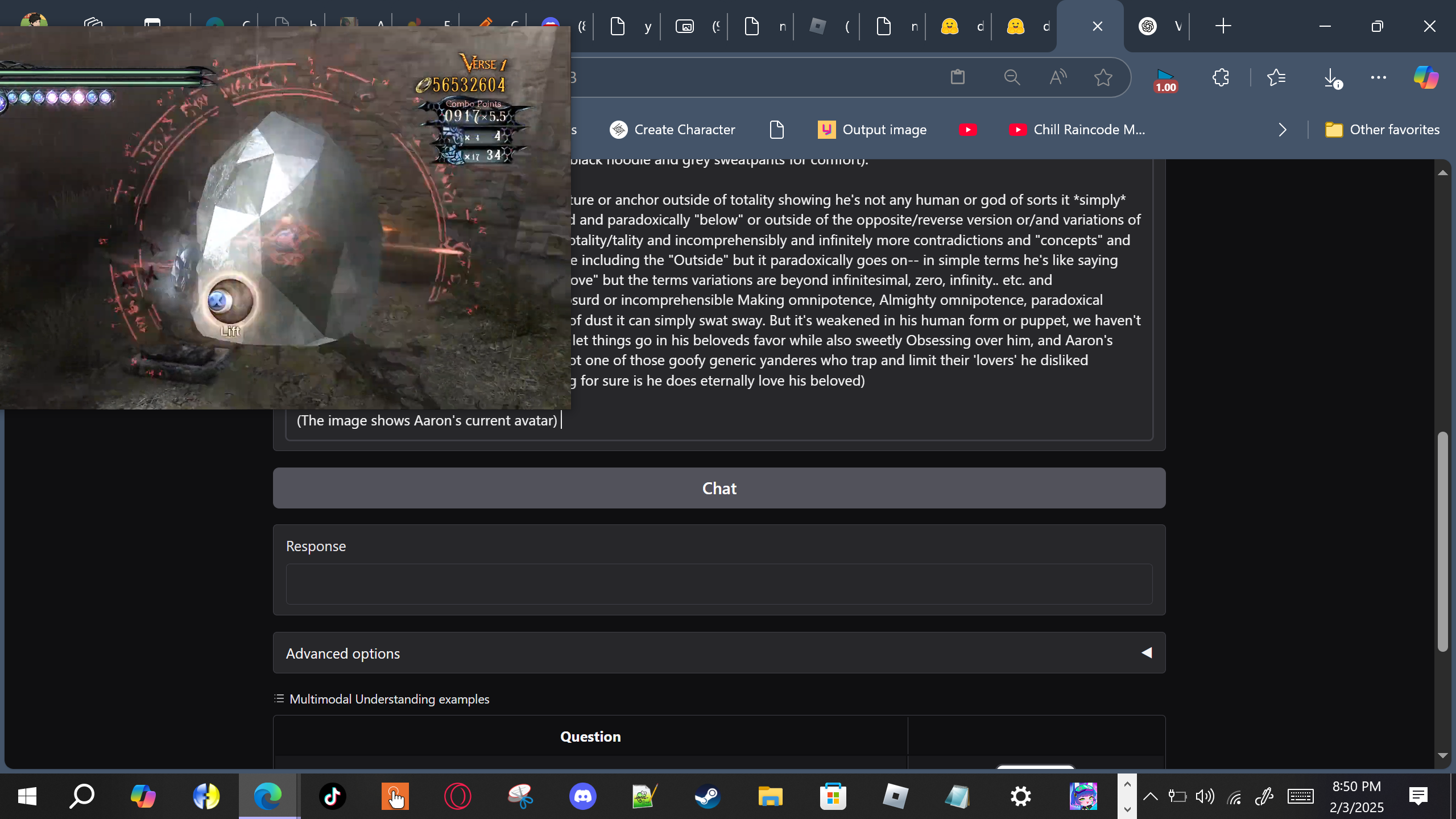The height and width of the screenshot is (819, 1456).
Task: Activate the Read aloud icon
Action: (1057, 77)
